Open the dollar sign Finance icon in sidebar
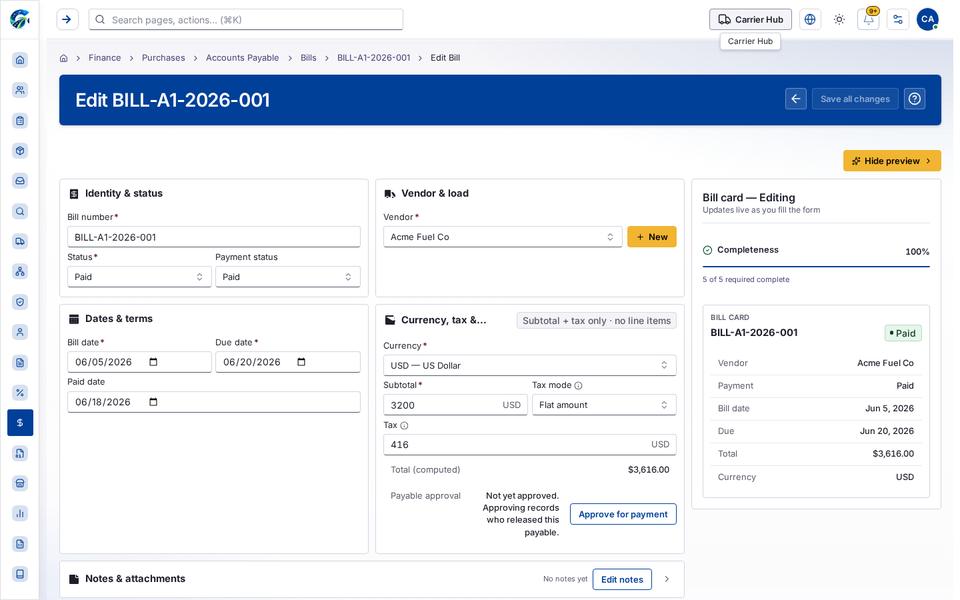960x600 pixels. [20, 422]
